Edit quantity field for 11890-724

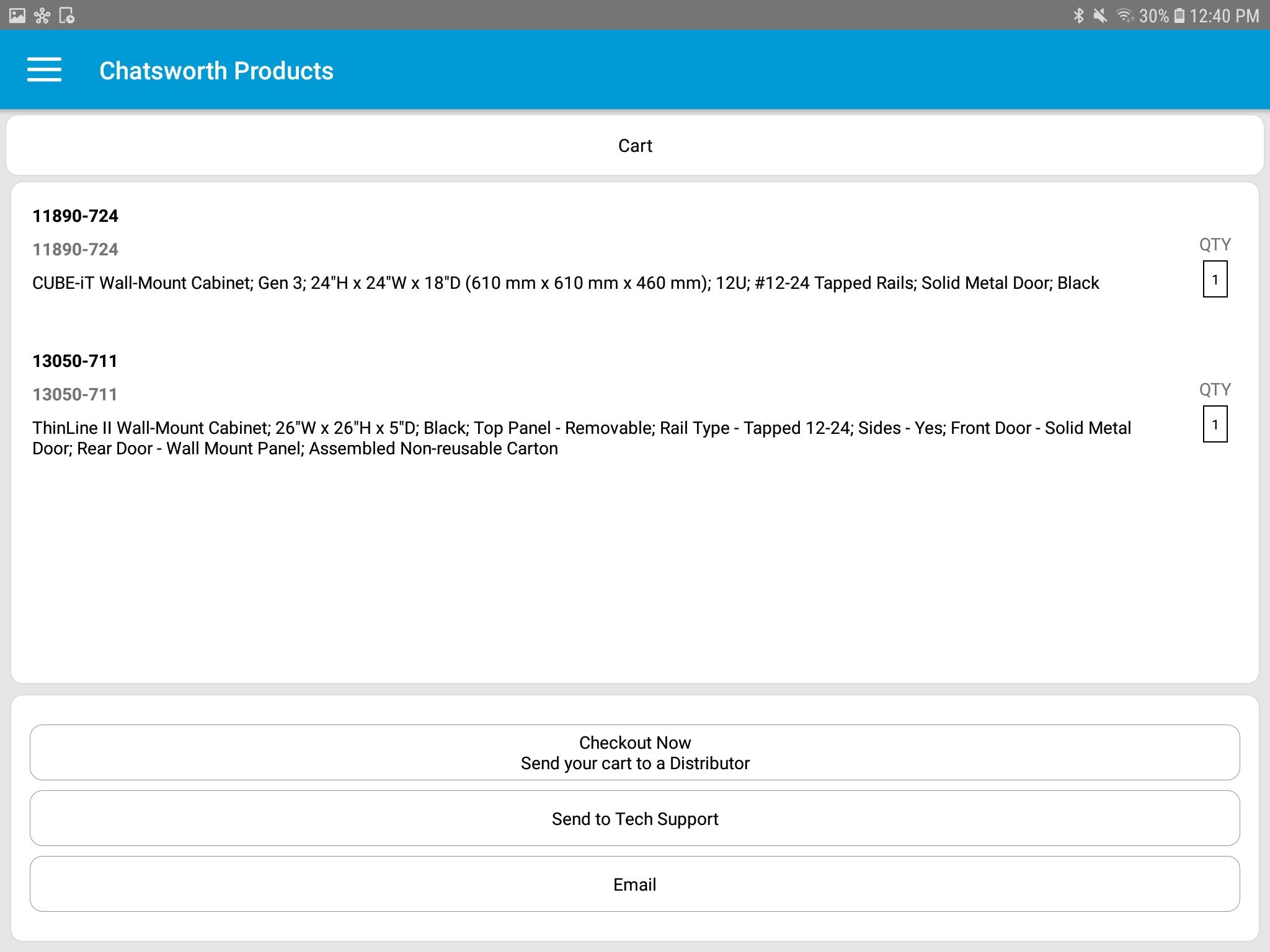[x=1215, y=280]
